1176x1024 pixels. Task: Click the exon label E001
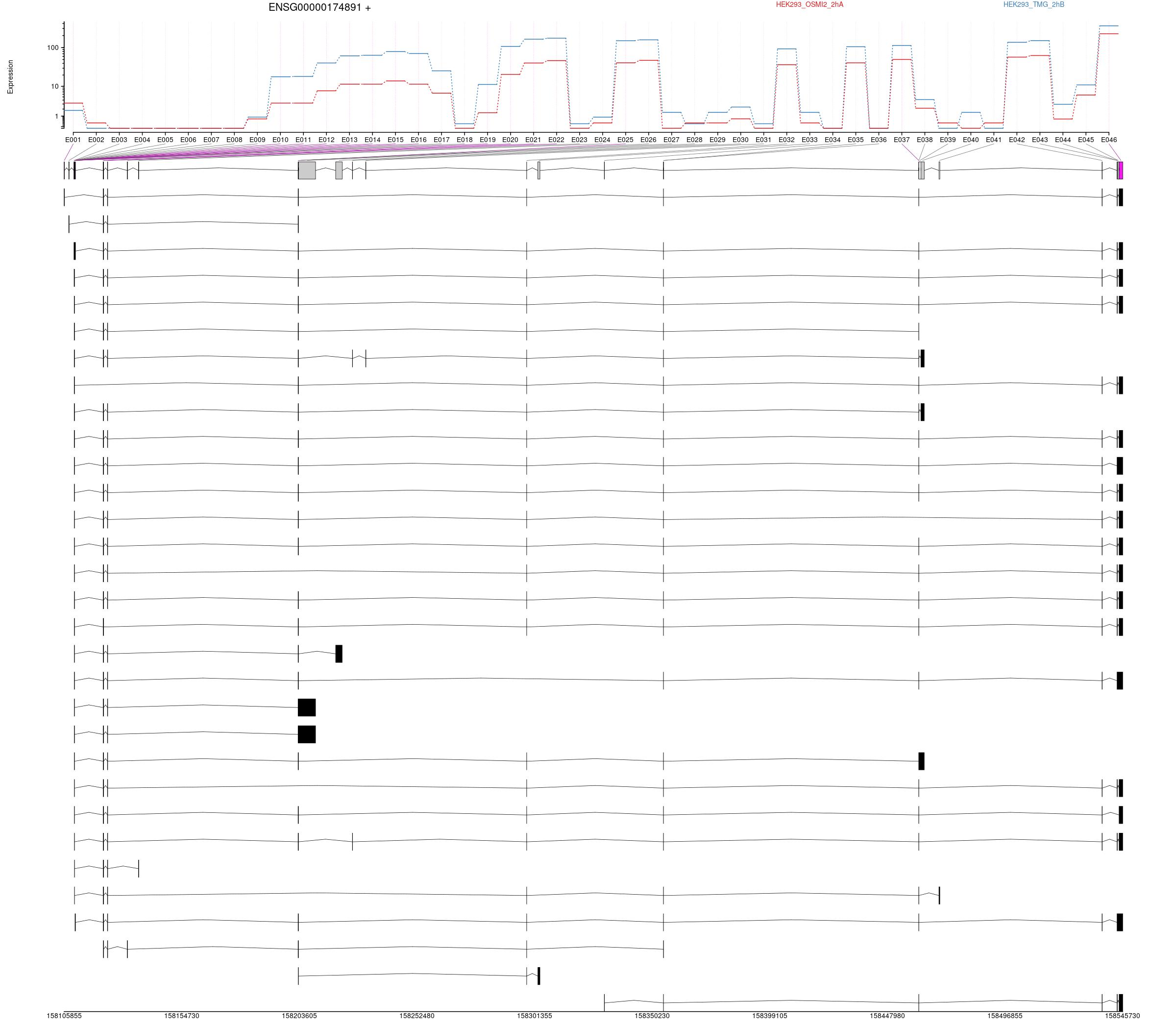pos(73,140)
